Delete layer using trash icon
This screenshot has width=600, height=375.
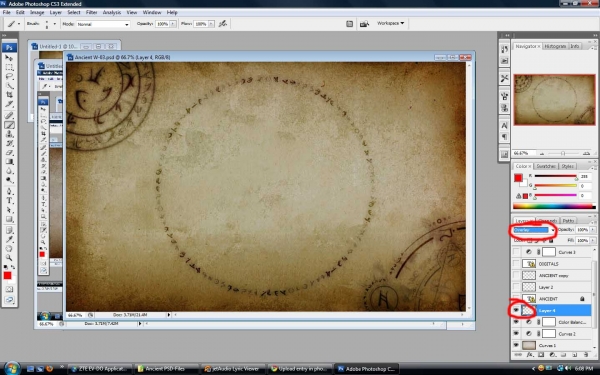586,355
